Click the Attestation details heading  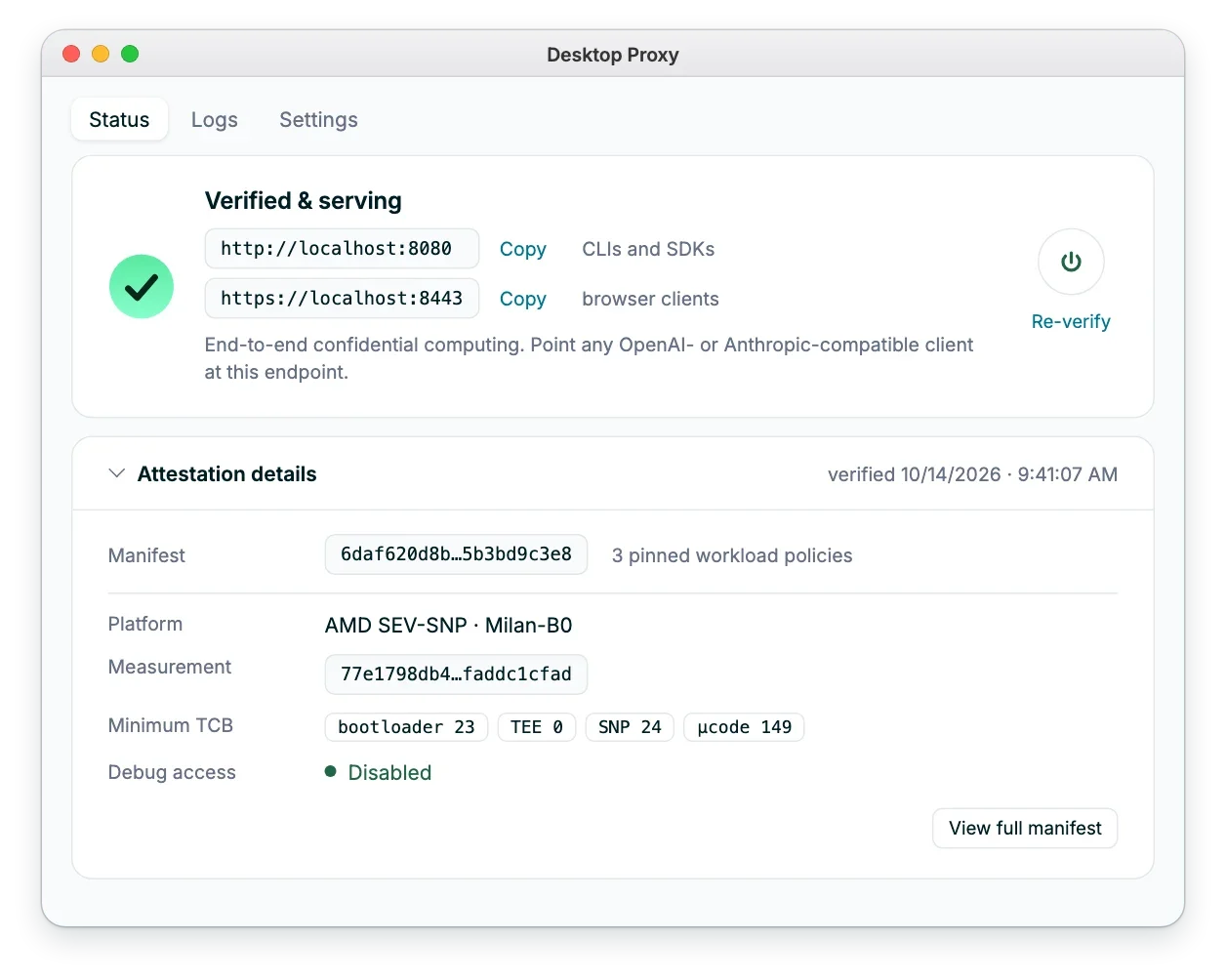coord(227,474)
